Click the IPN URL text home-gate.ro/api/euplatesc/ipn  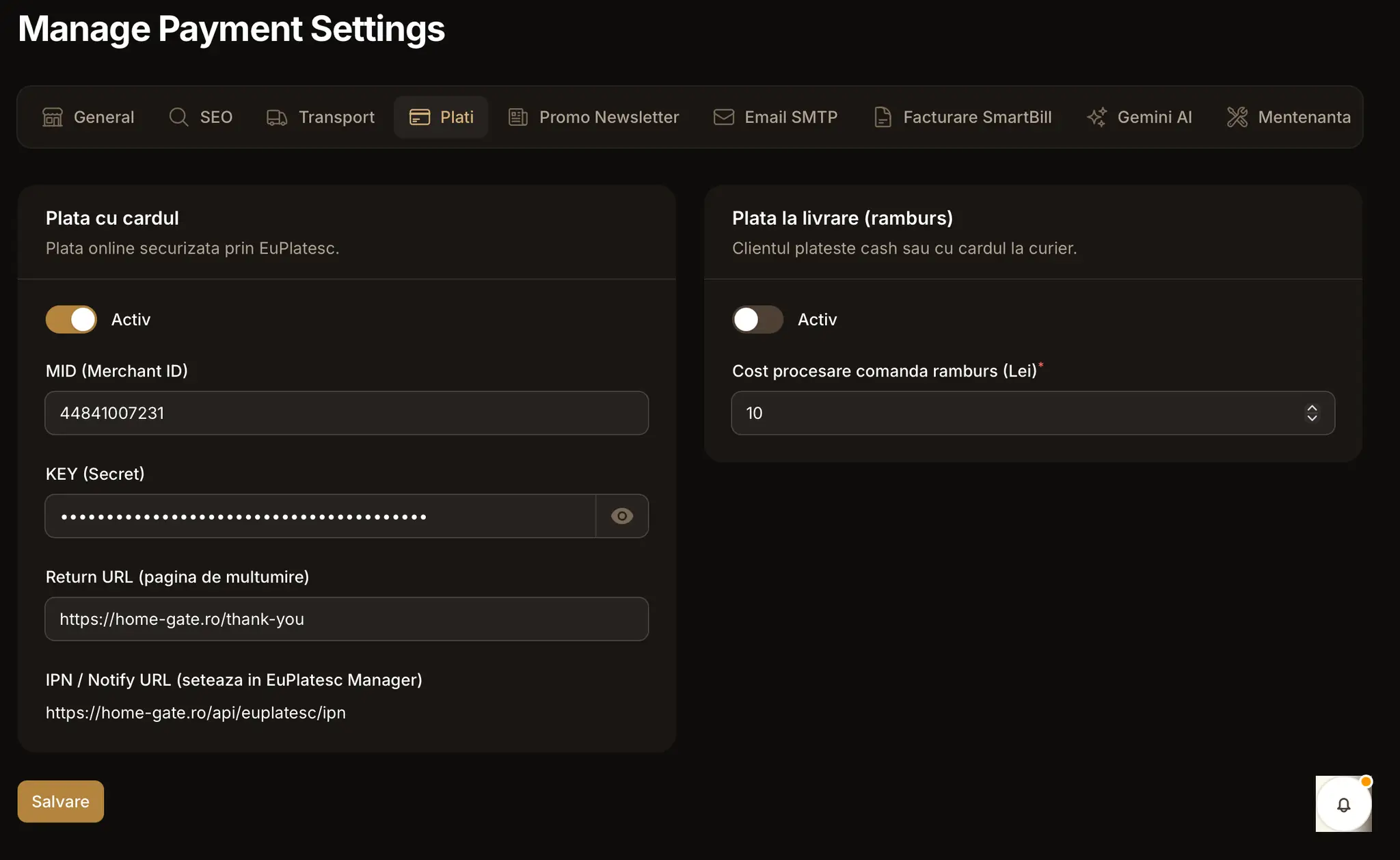point(196,712)
